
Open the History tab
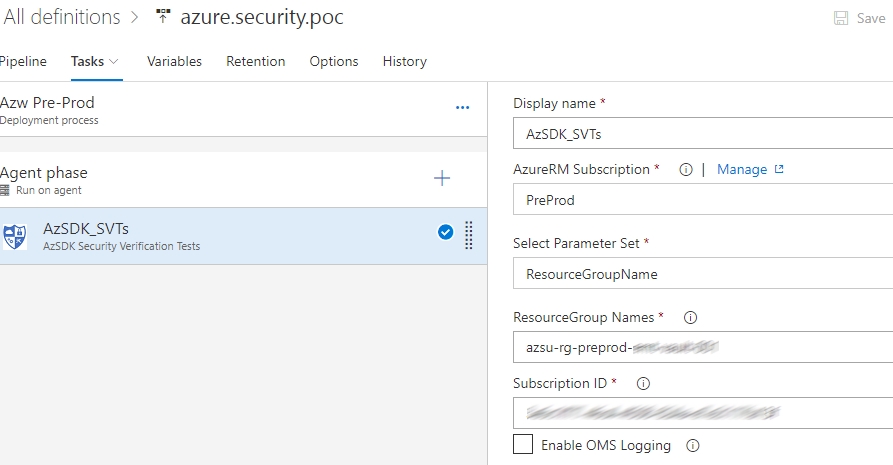405,62
